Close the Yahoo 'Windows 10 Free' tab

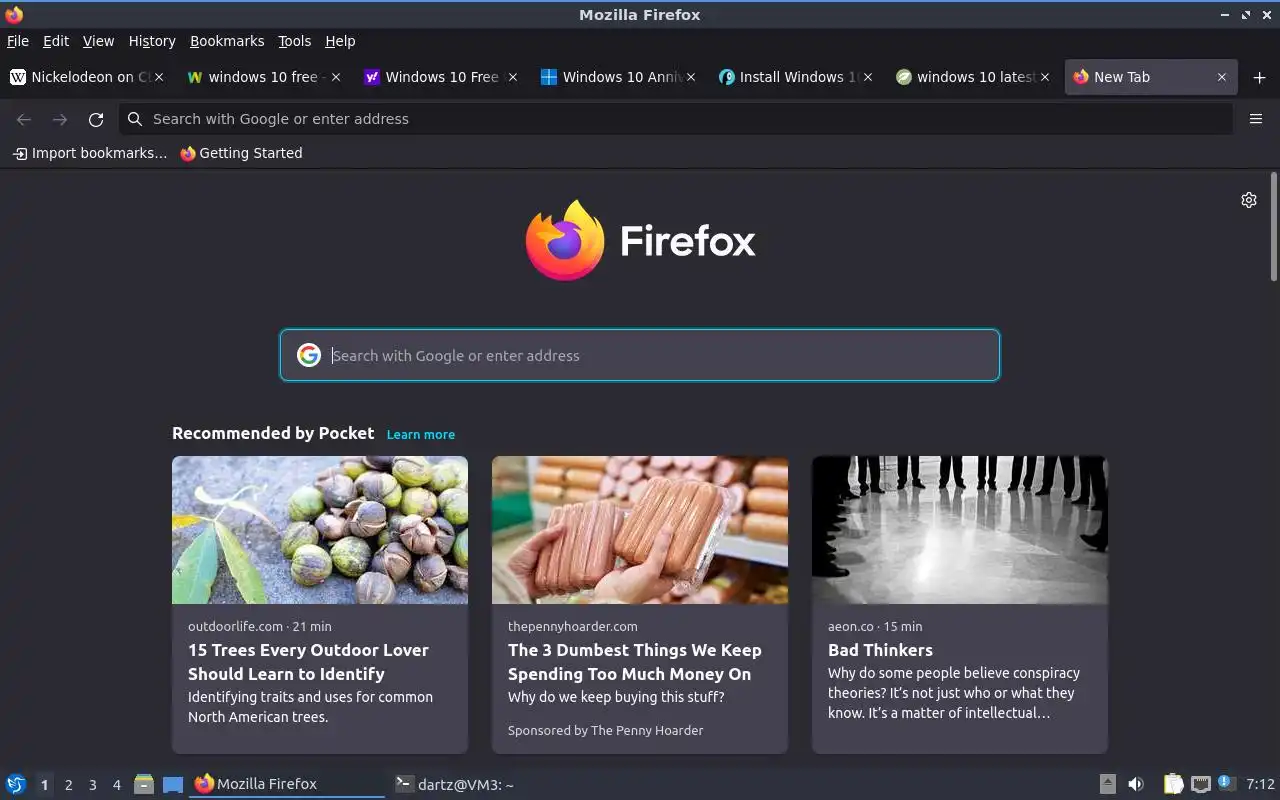tap(513, 77)
